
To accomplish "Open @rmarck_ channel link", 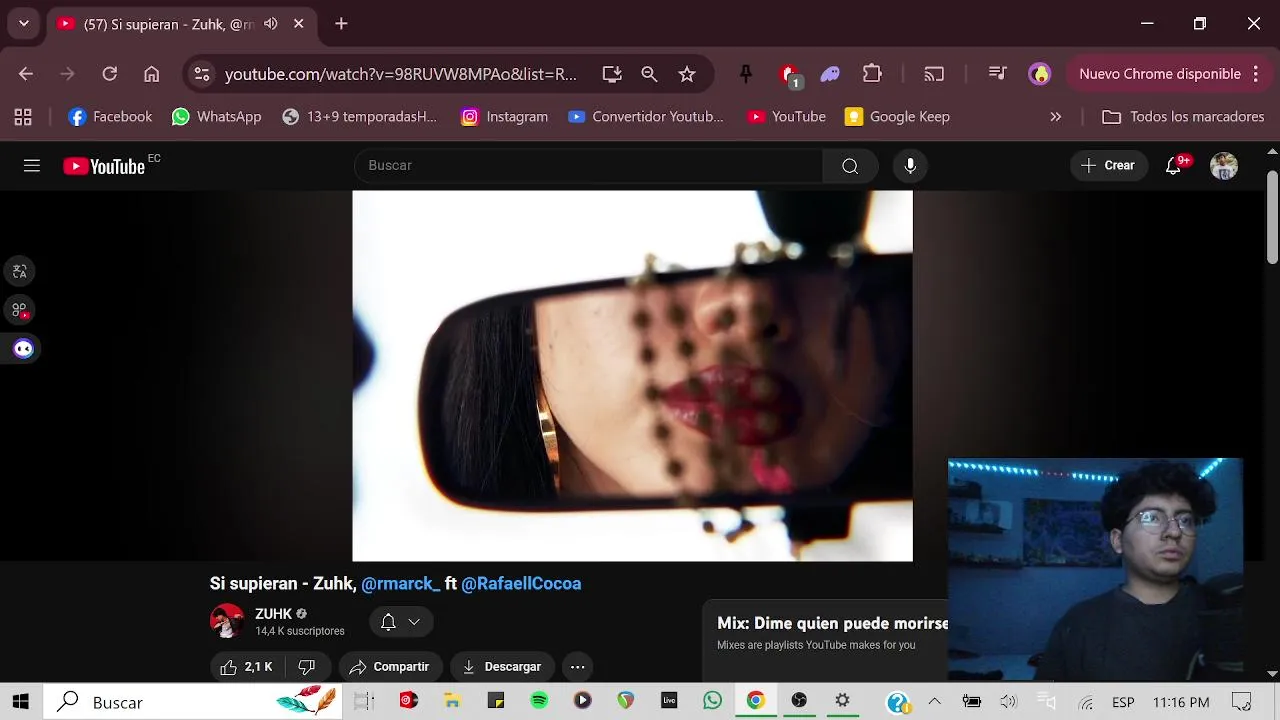I will [x=400, y=583].
